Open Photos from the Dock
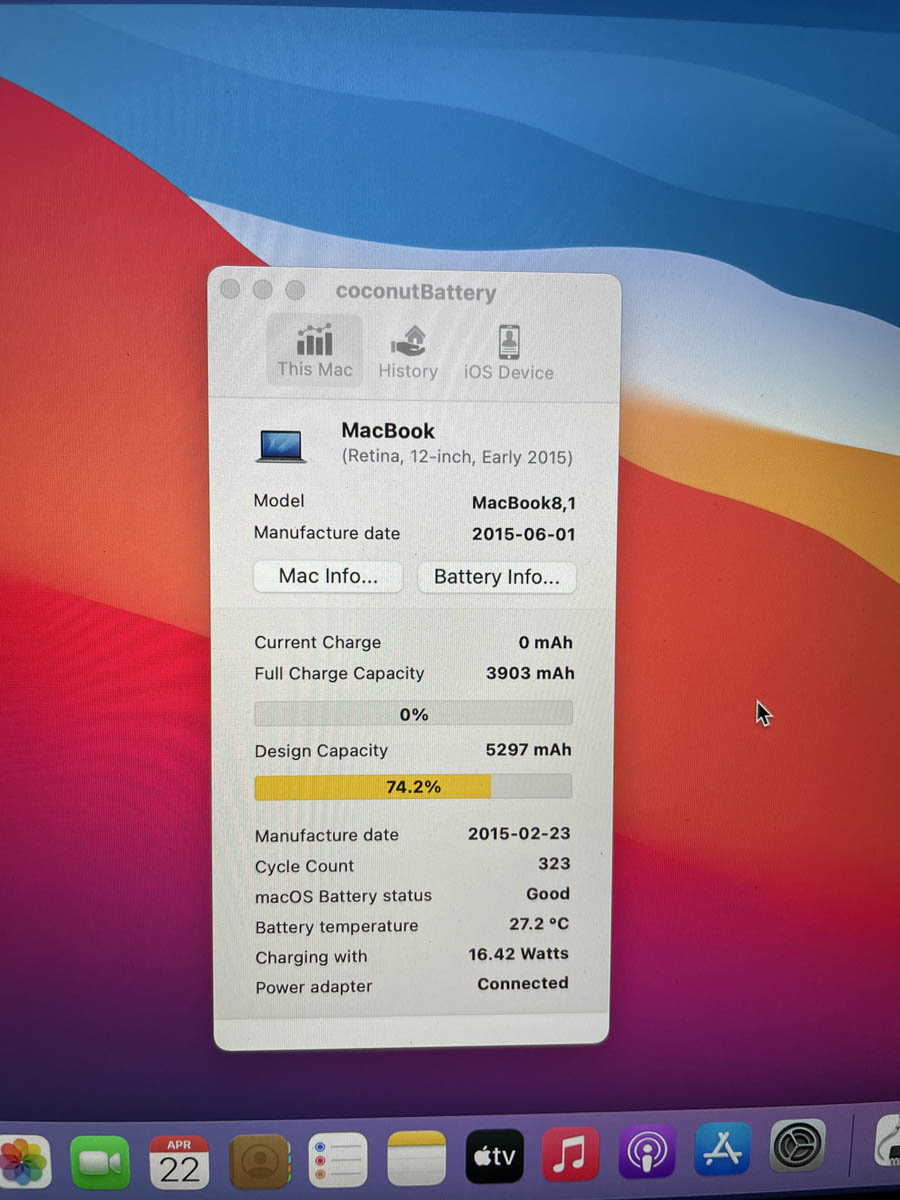Screen dimensions: 900x1200 pyautogui.click(x=23, y=1164)
